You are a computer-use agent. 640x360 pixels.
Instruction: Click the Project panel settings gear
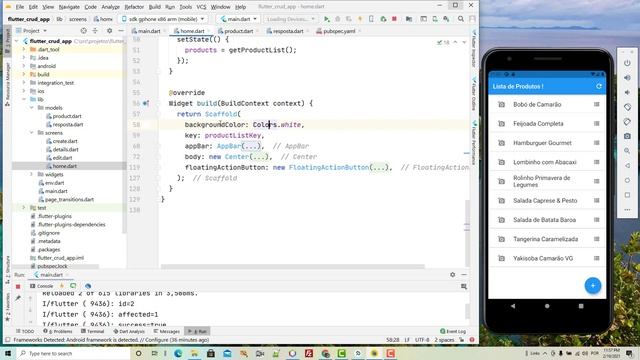pyautogui.click(x=109, y=31)
